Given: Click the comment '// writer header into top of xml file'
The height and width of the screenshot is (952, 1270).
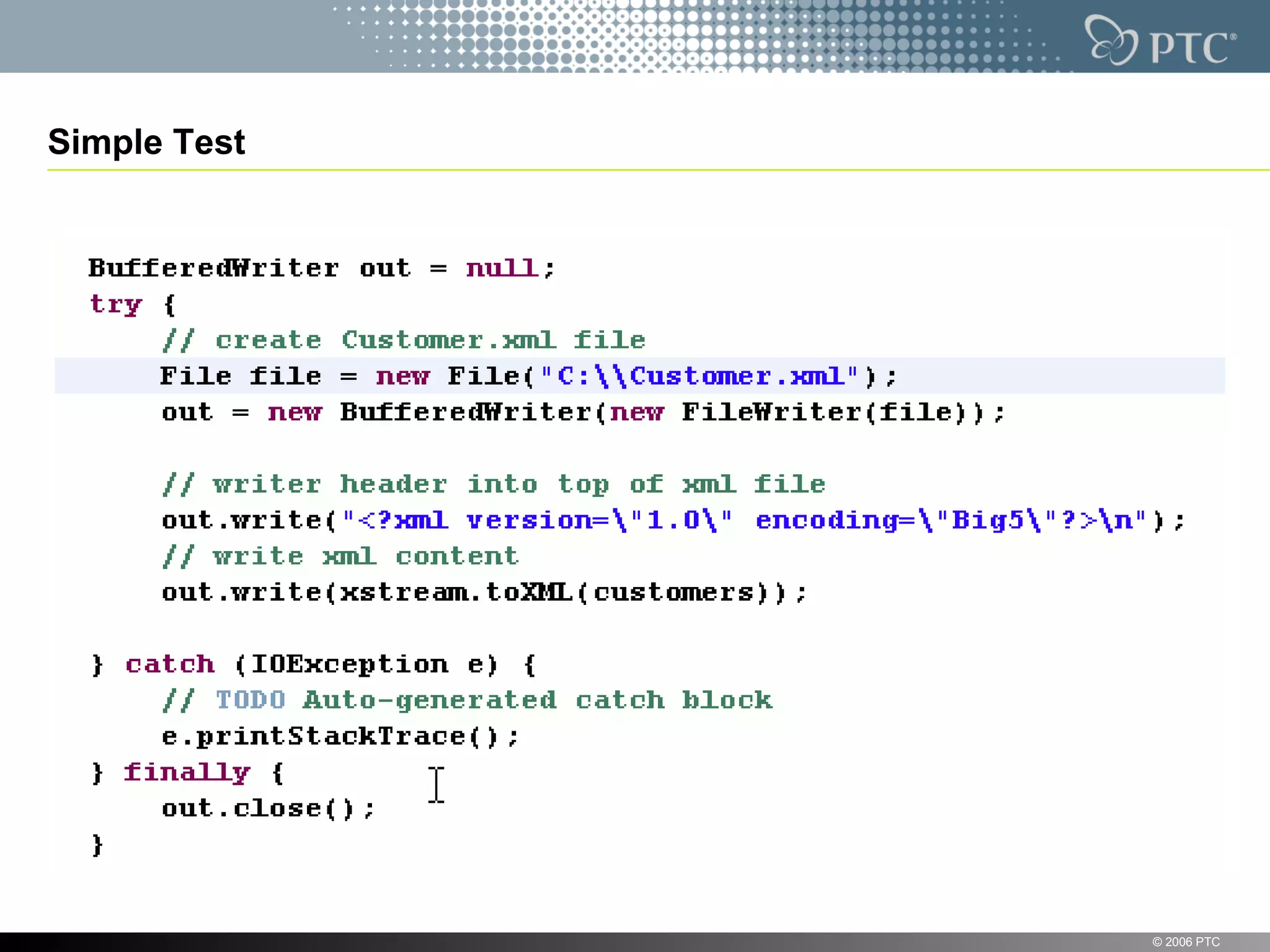Looking at the screenshot, I should tap(494, 484).
